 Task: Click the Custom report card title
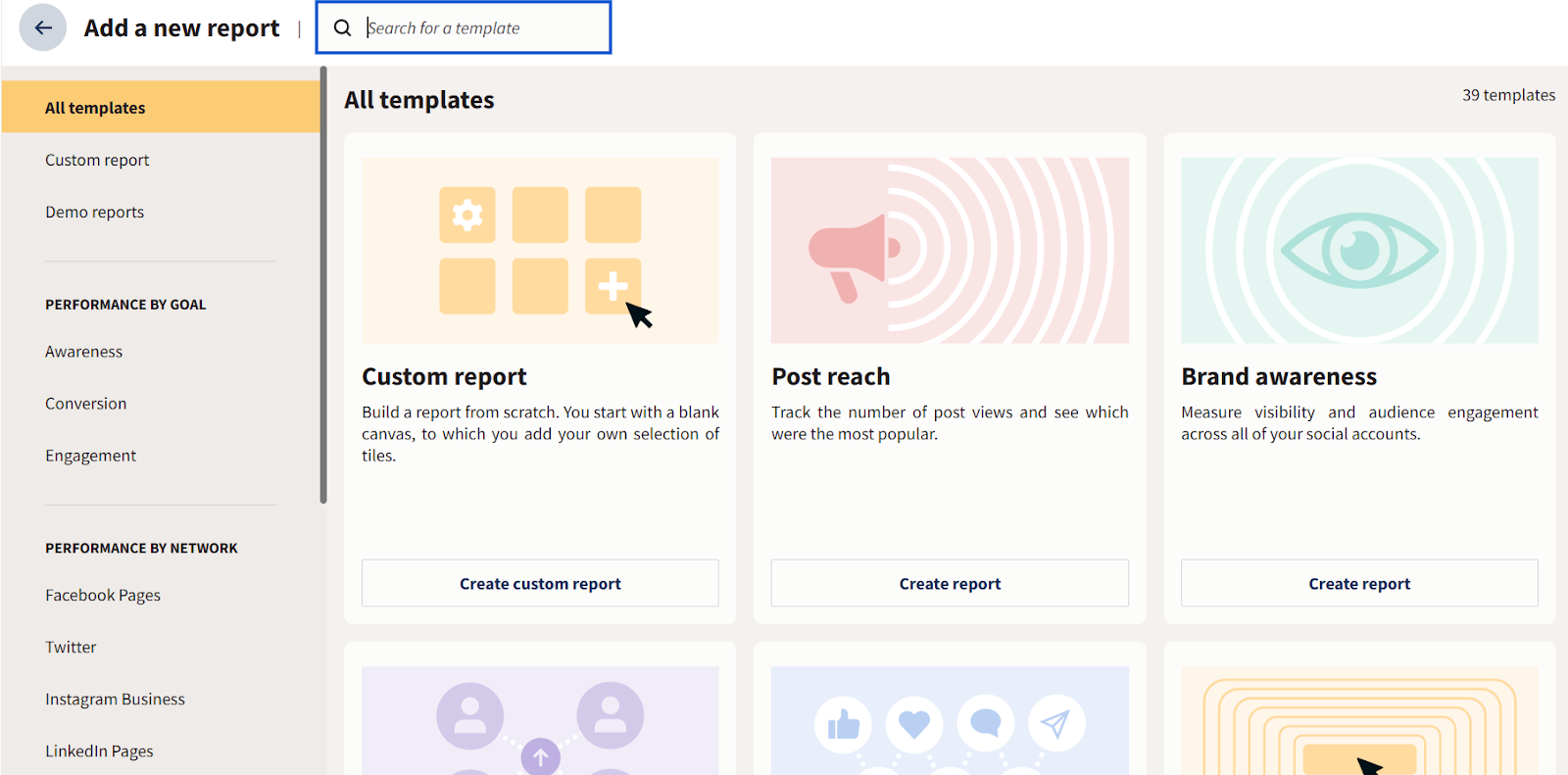pos(444,376)
